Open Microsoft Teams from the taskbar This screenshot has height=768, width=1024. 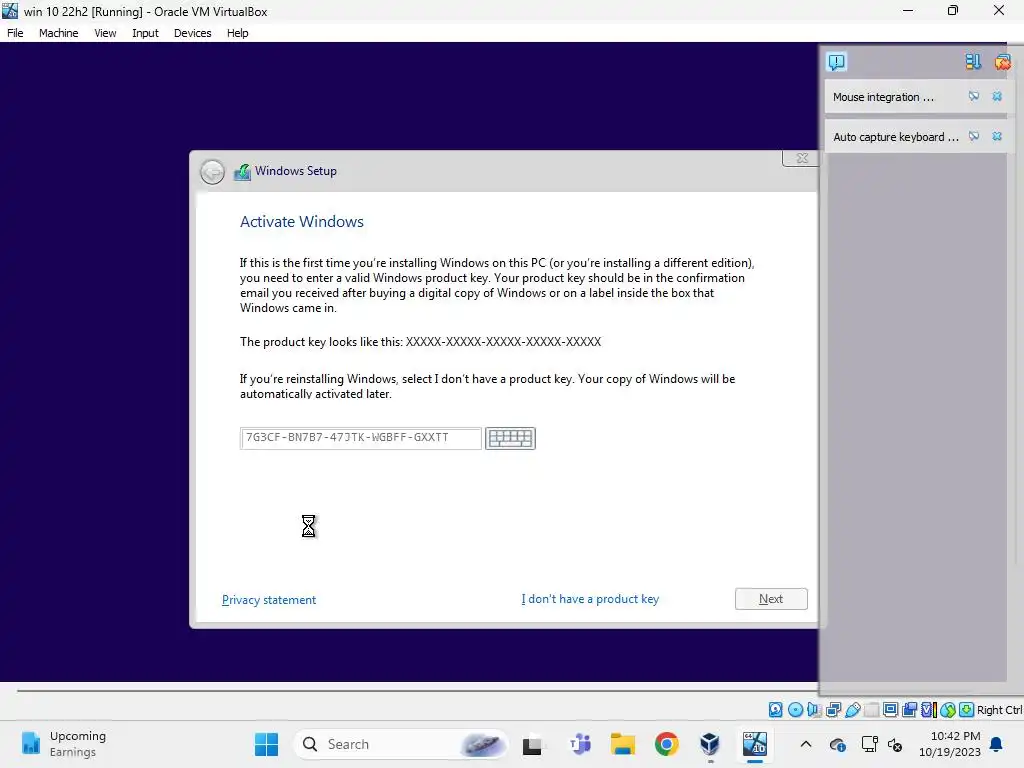579,744
